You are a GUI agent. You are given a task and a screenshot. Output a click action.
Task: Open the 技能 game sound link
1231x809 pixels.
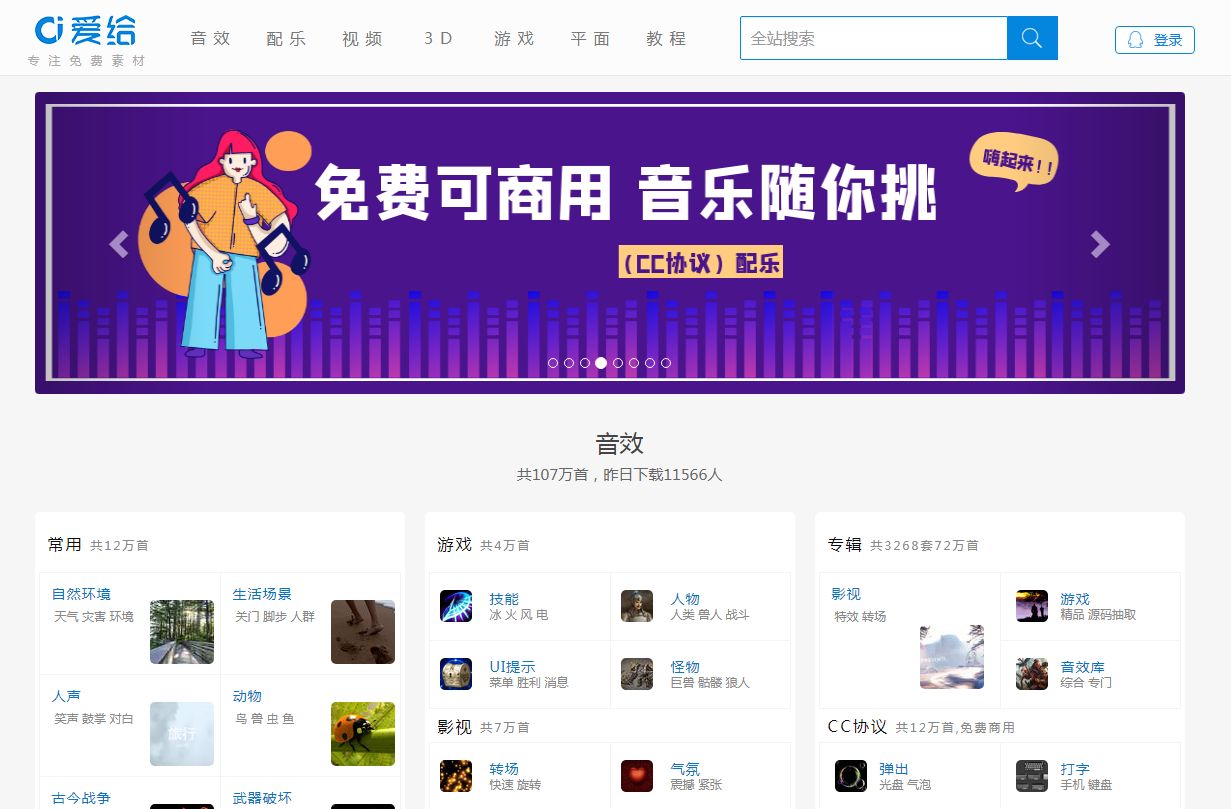[x=505, y=599]
